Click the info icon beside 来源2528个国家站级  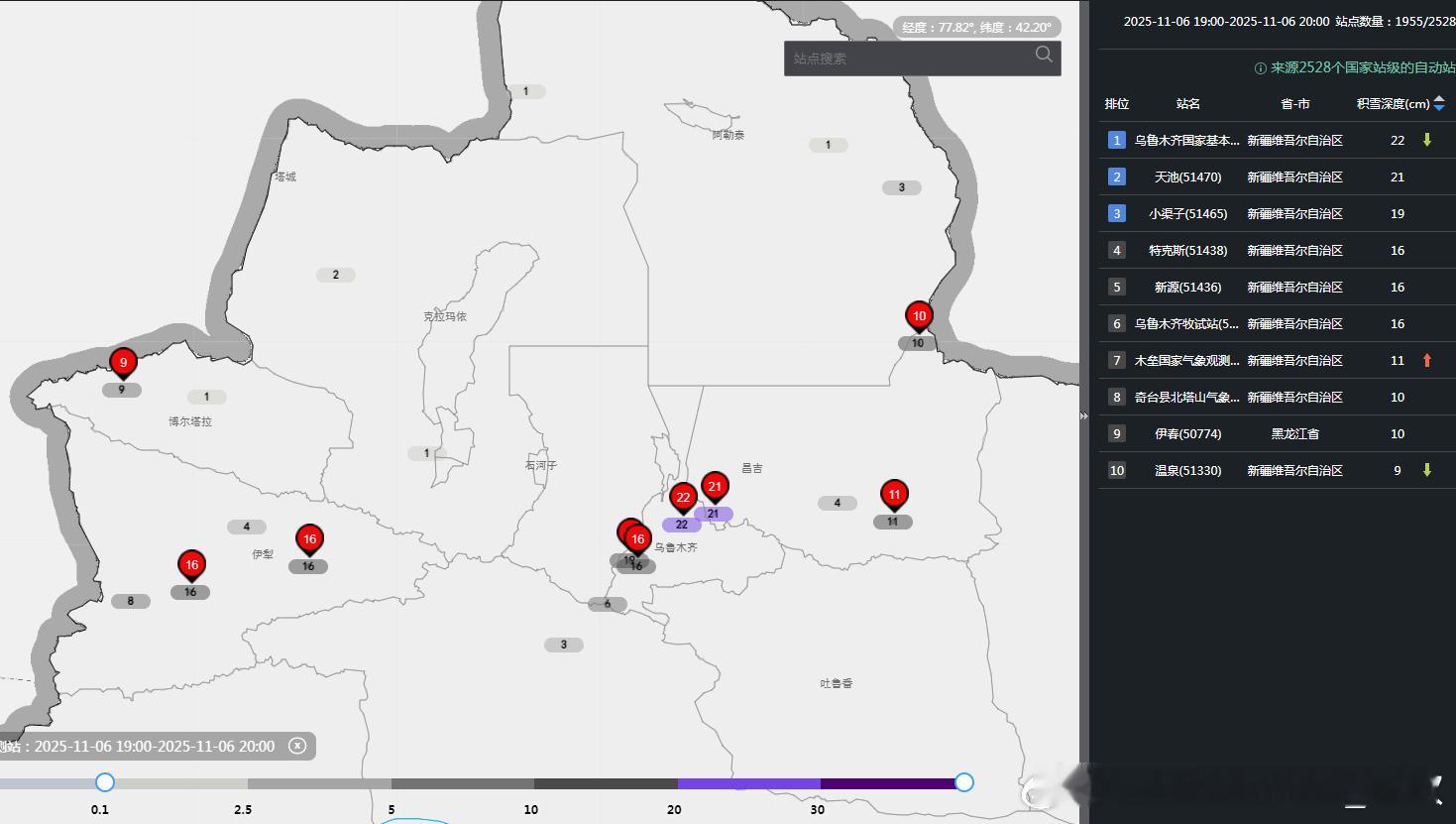pos(1261,68)
